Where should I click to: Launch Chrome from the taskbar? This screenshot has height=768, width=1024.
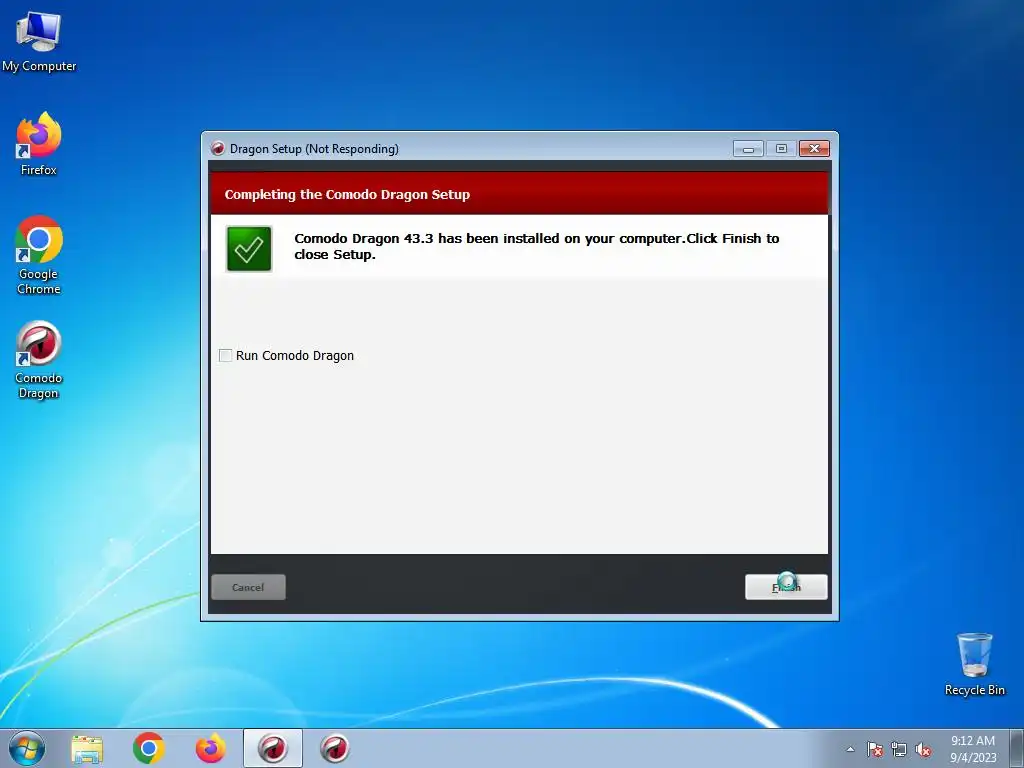[149, 748]
